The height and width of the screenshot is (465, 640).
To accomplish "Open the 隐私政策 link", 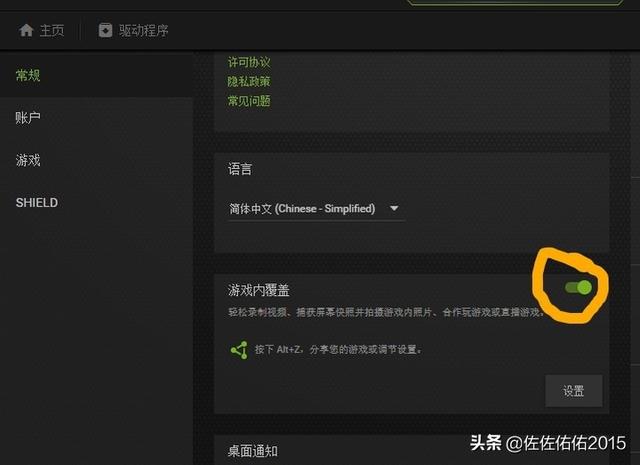I will tap(249, 81).
